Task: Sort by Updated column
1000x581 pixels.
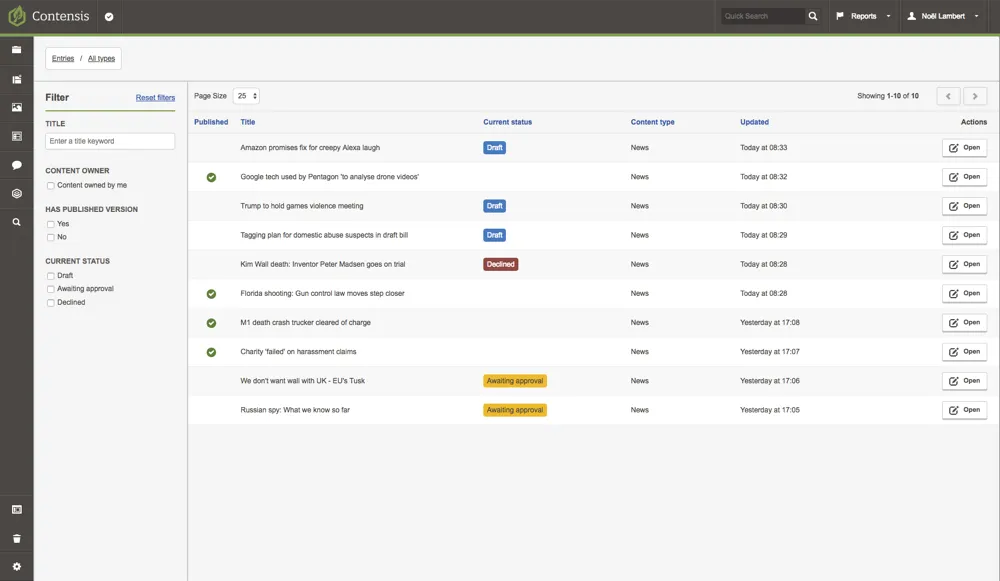Action: (x=754, y=122)
